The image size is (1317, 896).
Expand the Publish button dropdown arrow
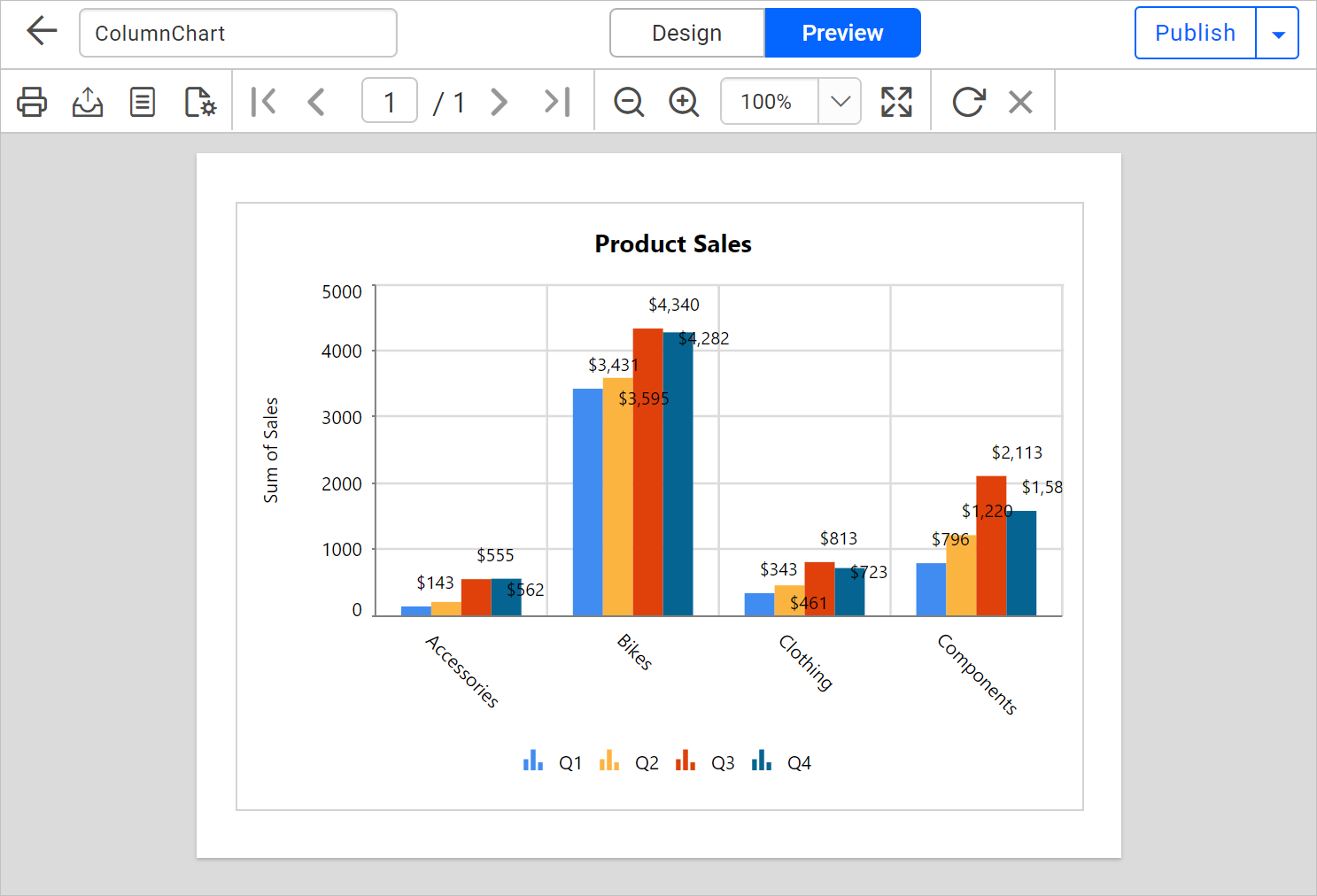pos(1278,33)
